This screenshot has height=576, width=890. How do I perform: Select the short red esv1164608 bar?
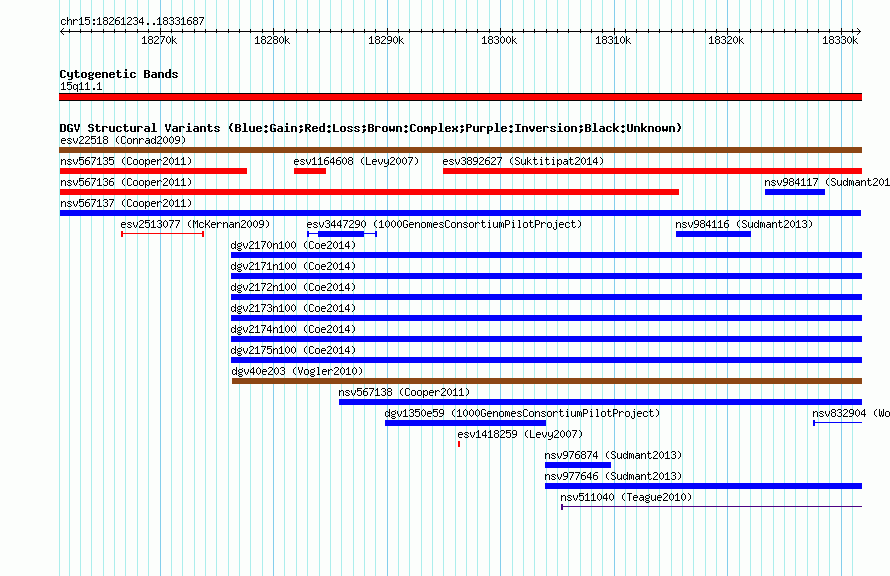click(x=310, y=171)
